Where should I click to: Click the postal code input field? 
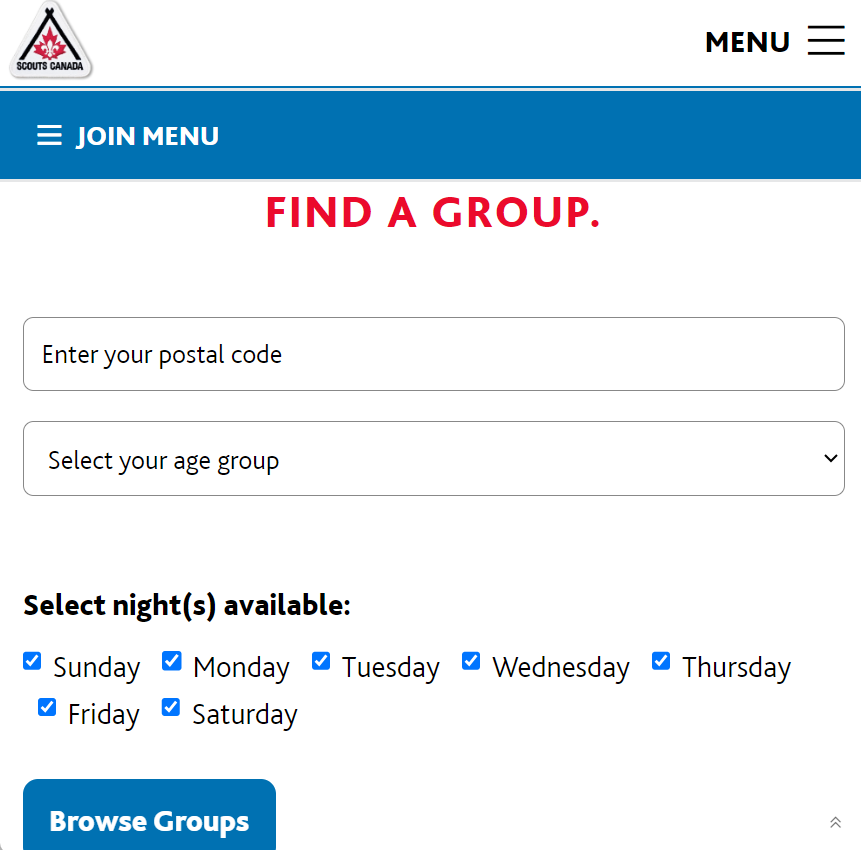[433, 354]
